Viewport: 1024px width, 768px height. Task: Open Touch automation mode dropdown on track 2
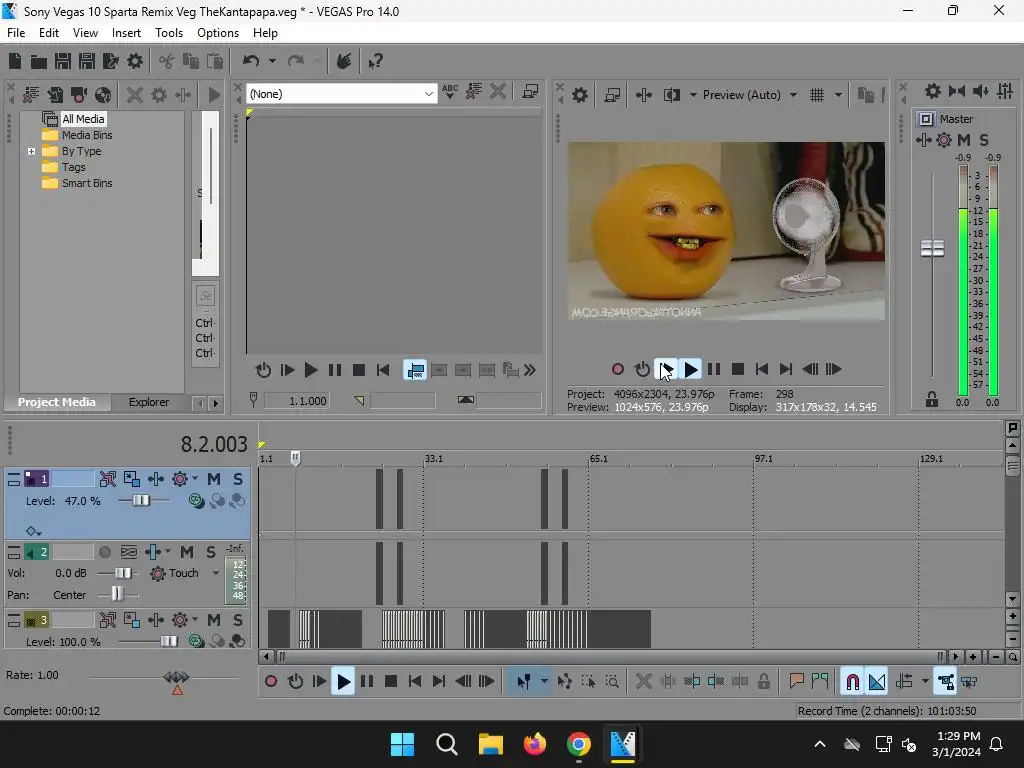click(x=216, y=573)
